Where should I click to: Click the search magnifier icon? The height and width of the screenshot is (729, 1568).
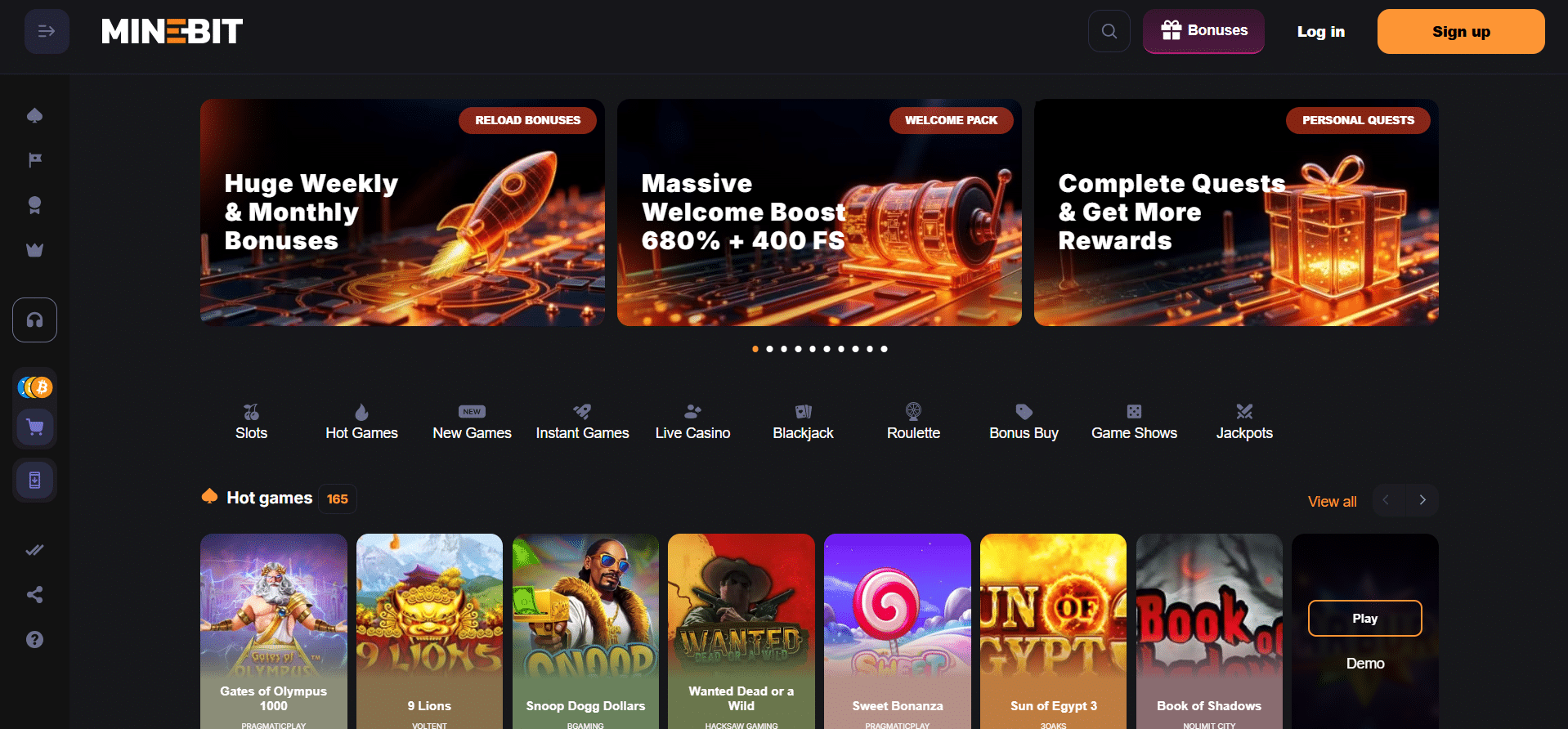tap(1109, 31)
